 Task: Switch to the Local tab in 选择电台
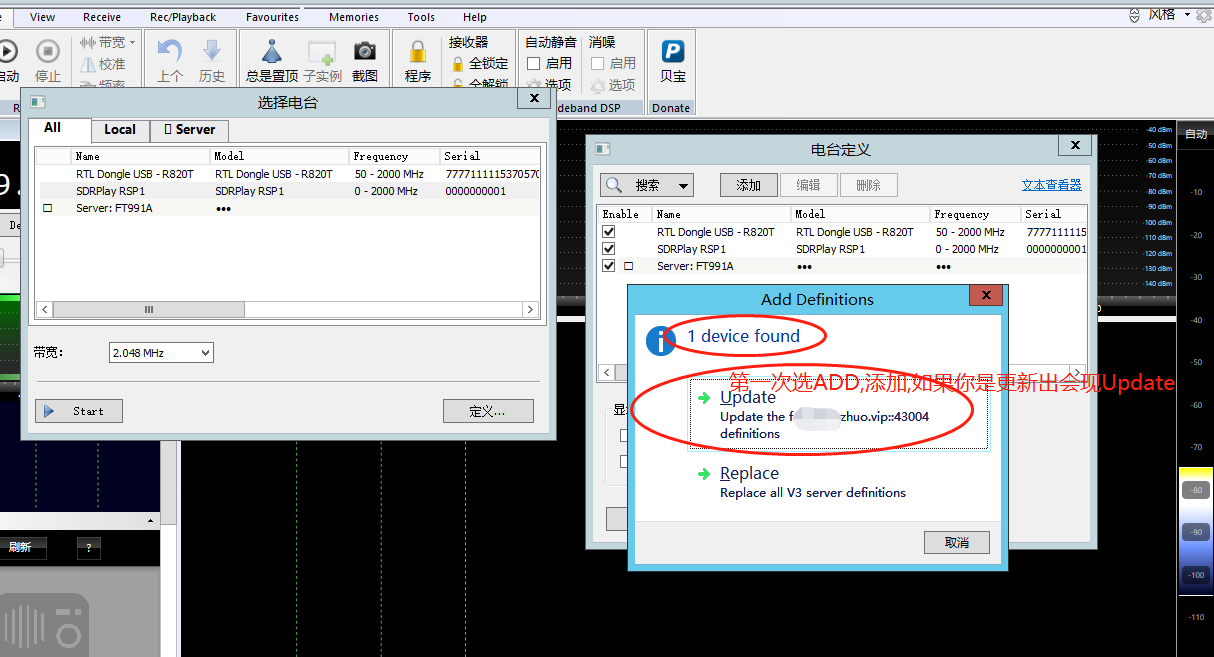tap(120, 130)
